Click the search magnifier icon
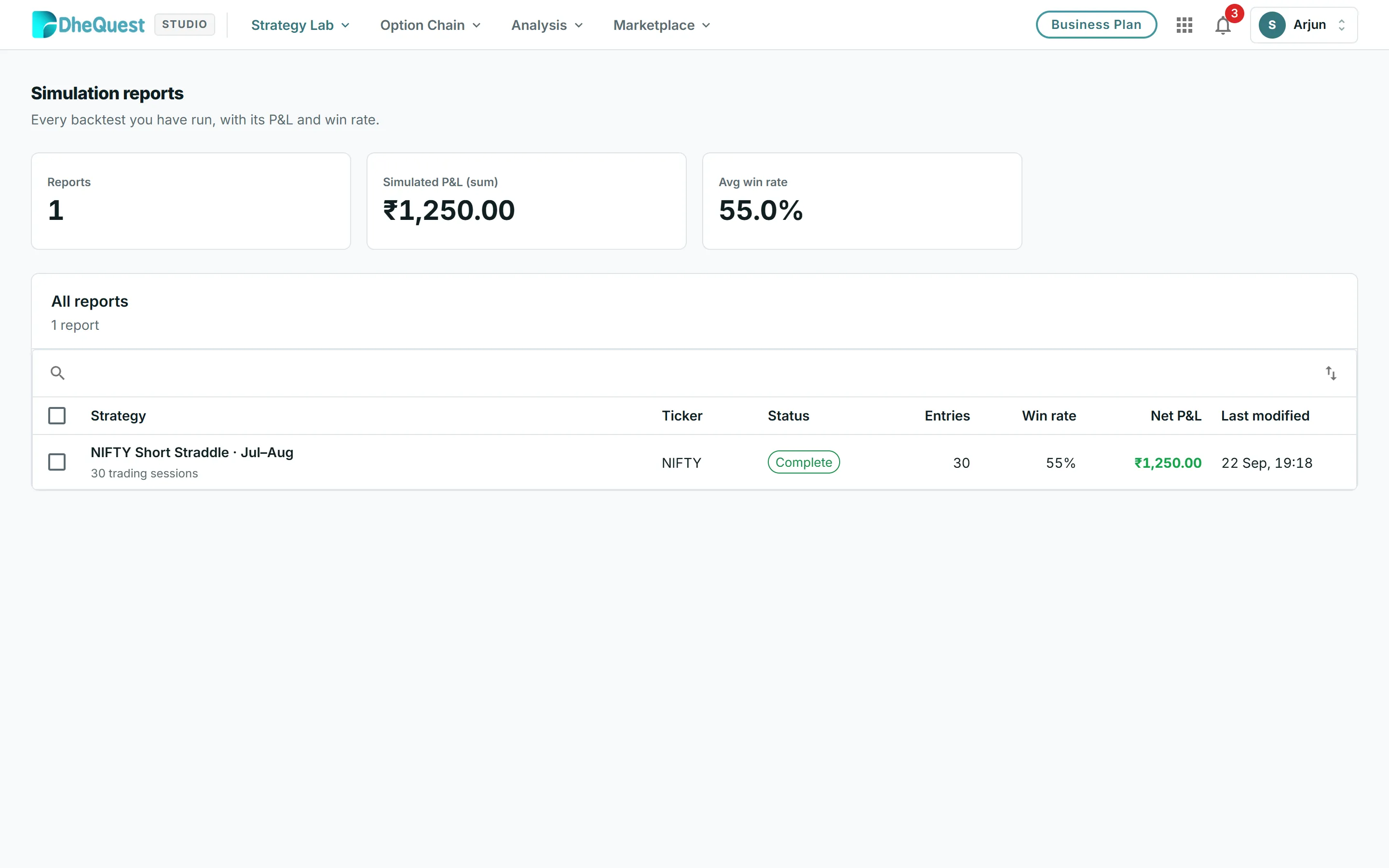 57,373
